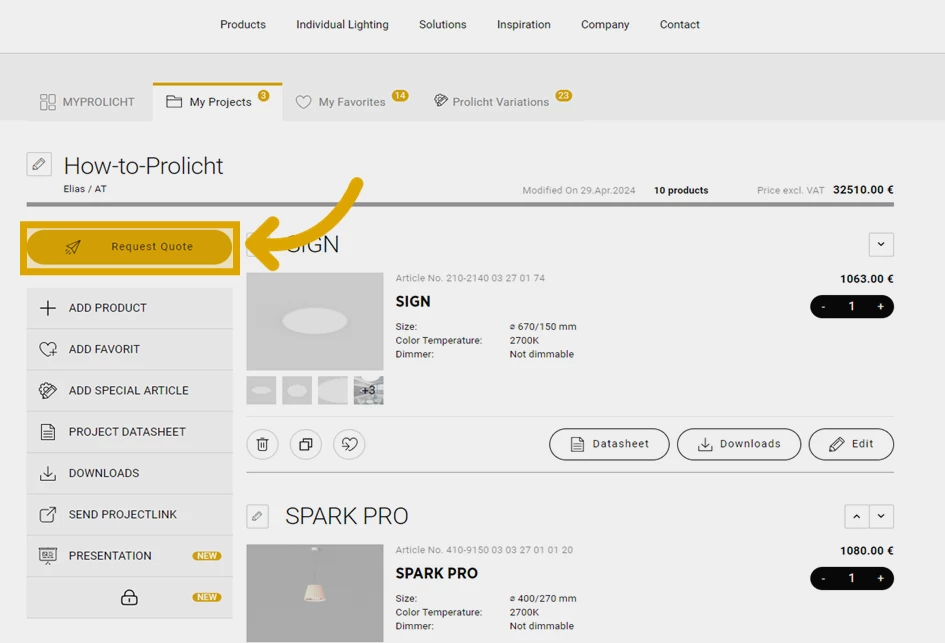Increase SIGN quantity with plus button

[880, 307]
